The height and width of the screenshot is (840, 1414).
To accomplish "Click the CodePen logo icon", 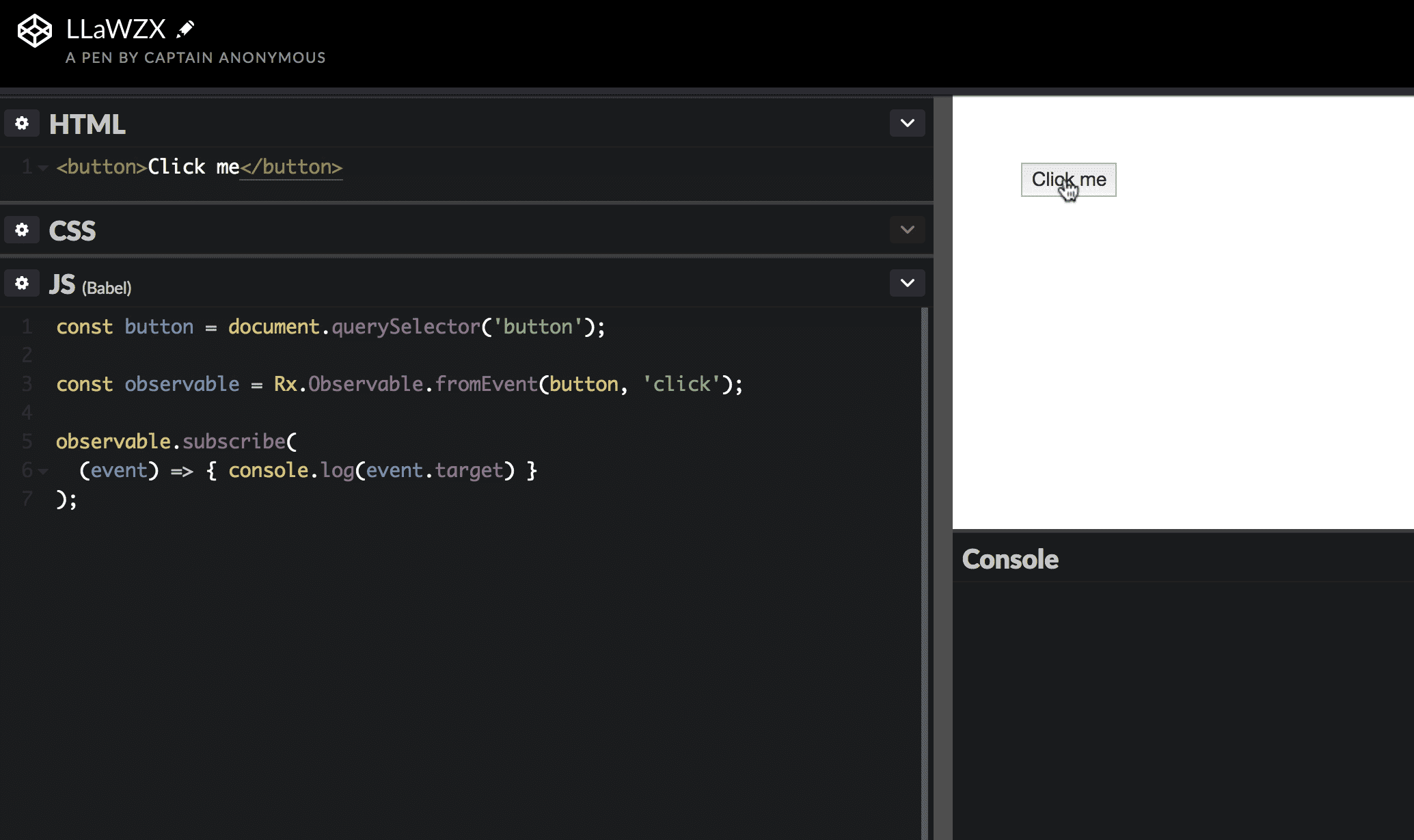I will coord(35,29).
